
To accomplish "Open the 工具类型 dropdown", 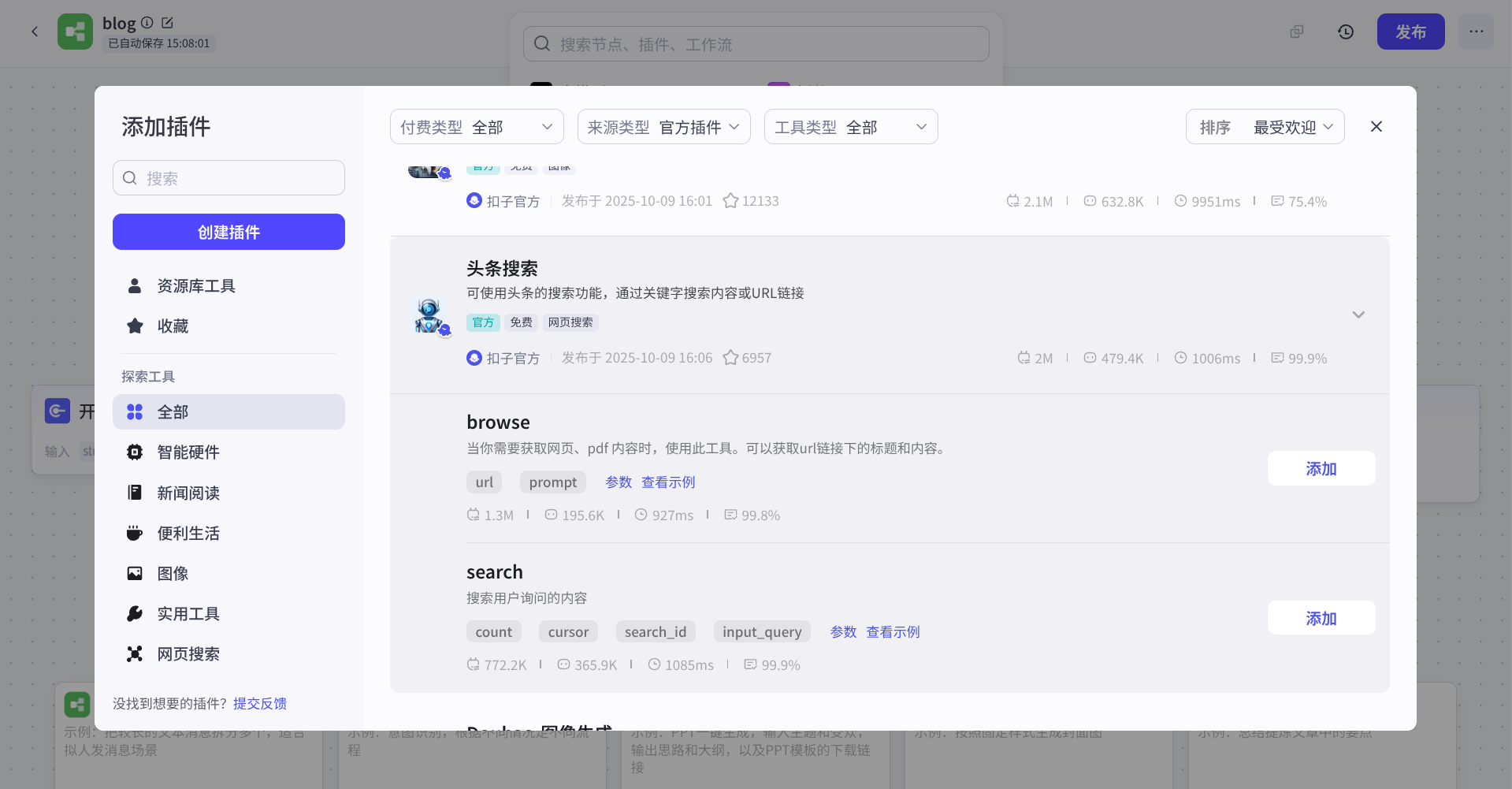I will [851, 127].
